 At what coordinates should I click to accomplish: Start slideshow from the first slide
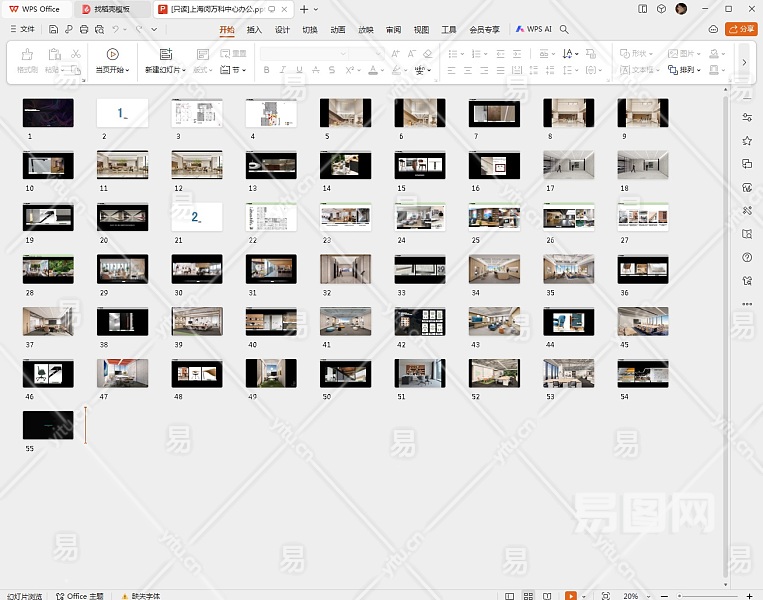point(112,55)
